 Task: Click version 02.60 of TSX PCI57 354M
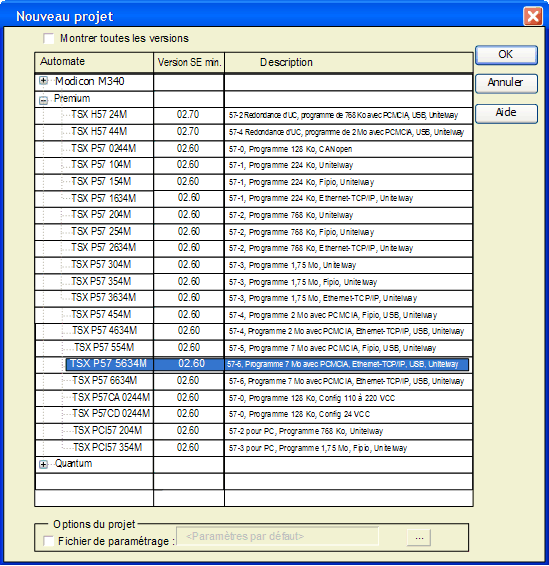[188, 447]
